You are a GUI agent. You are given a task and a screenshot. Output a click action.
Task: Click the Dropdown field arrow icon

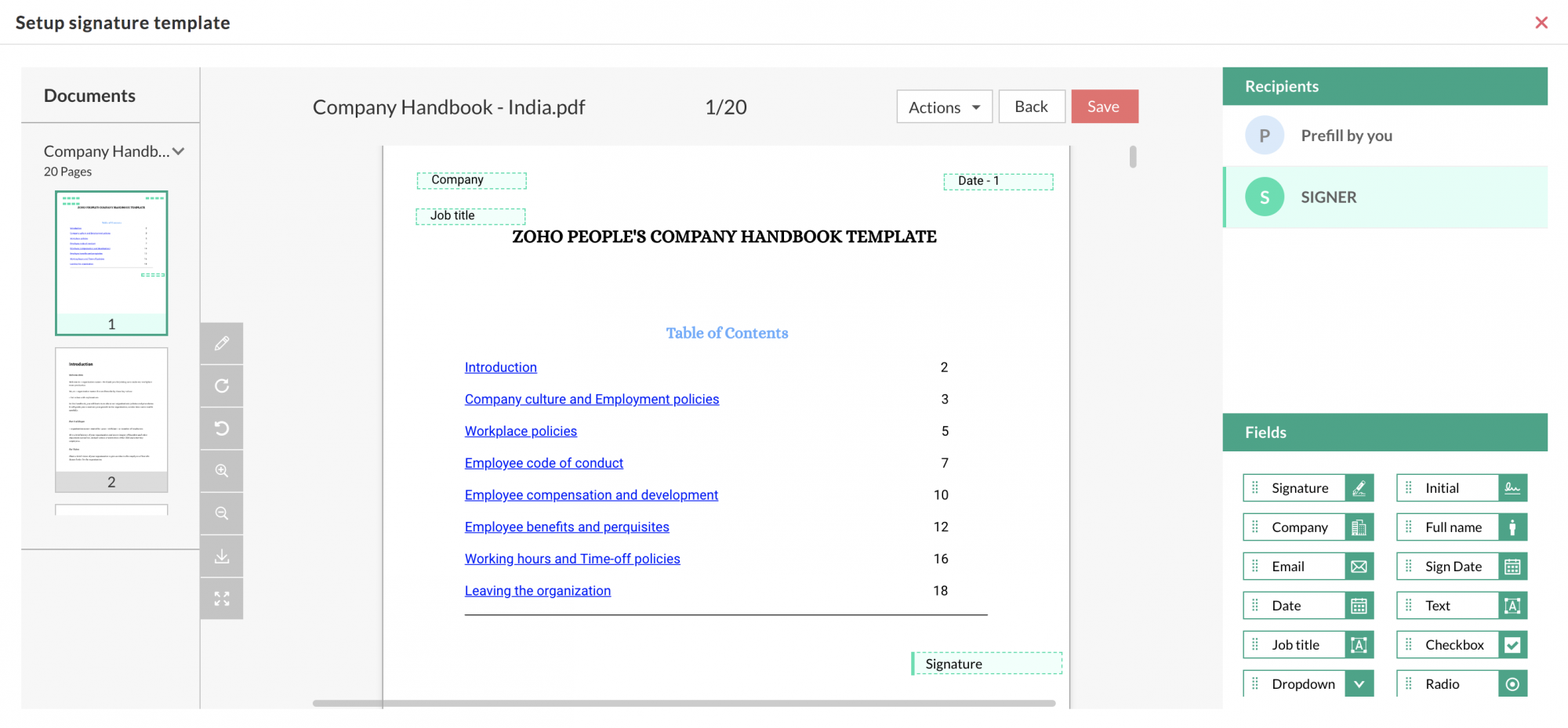pyautogui.click(x=1359, y=684)
